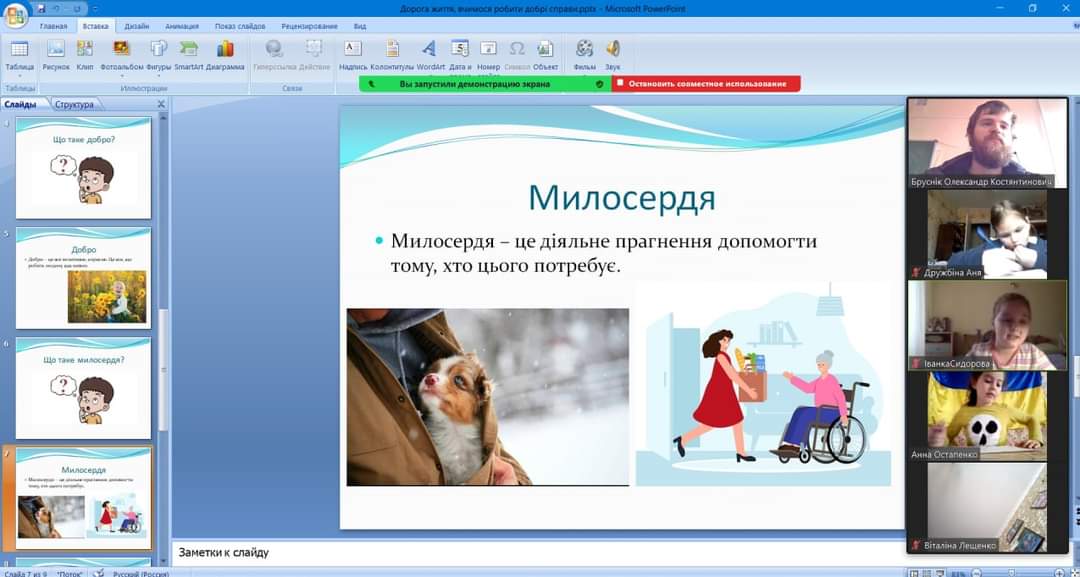This screenshot has height=577, width=1080.
Task: Click muted mic icon beside ІванкаСидорова
Action: 916,364
